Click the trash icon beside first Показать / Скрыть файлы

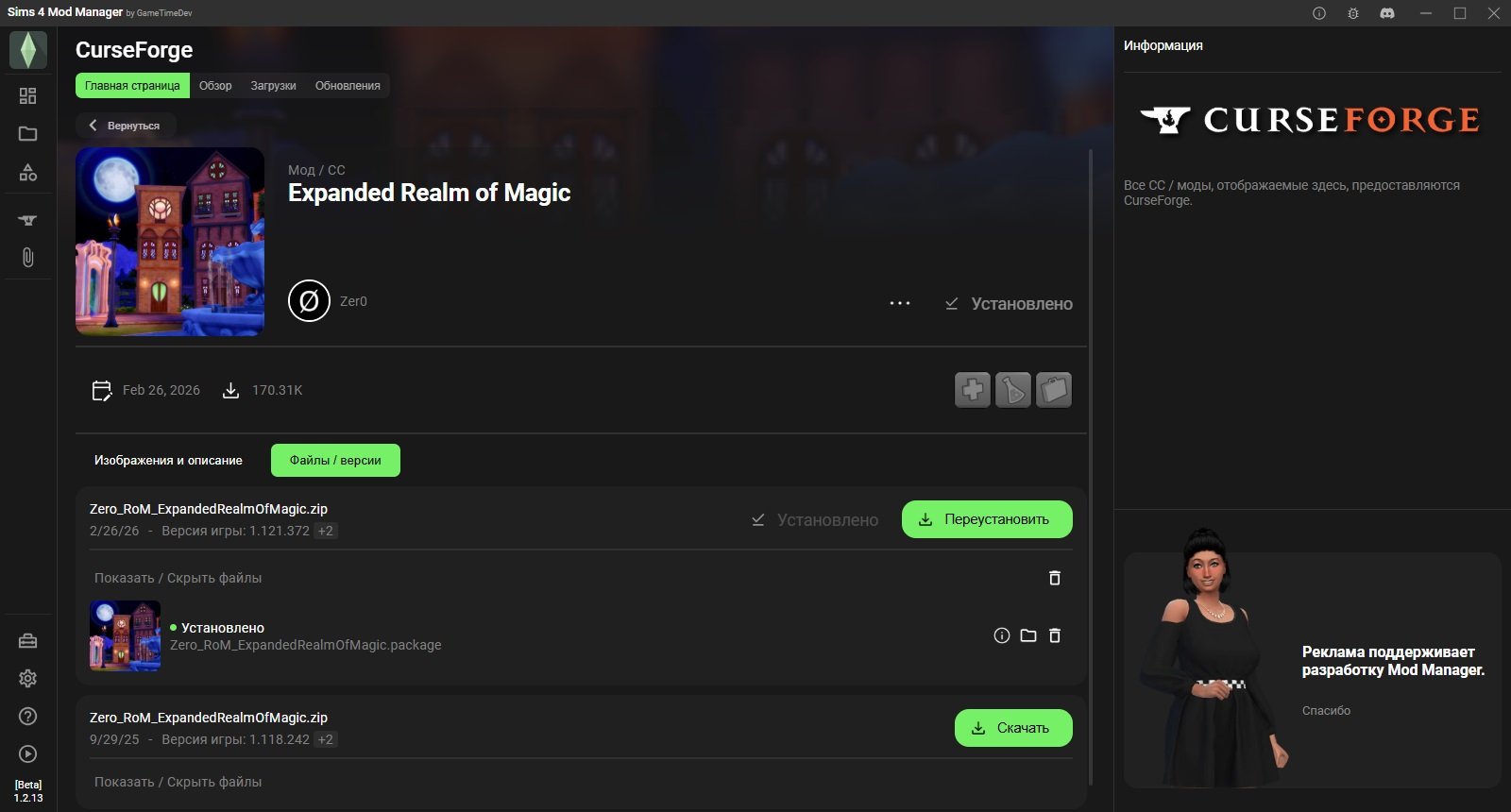(1055, 578)
